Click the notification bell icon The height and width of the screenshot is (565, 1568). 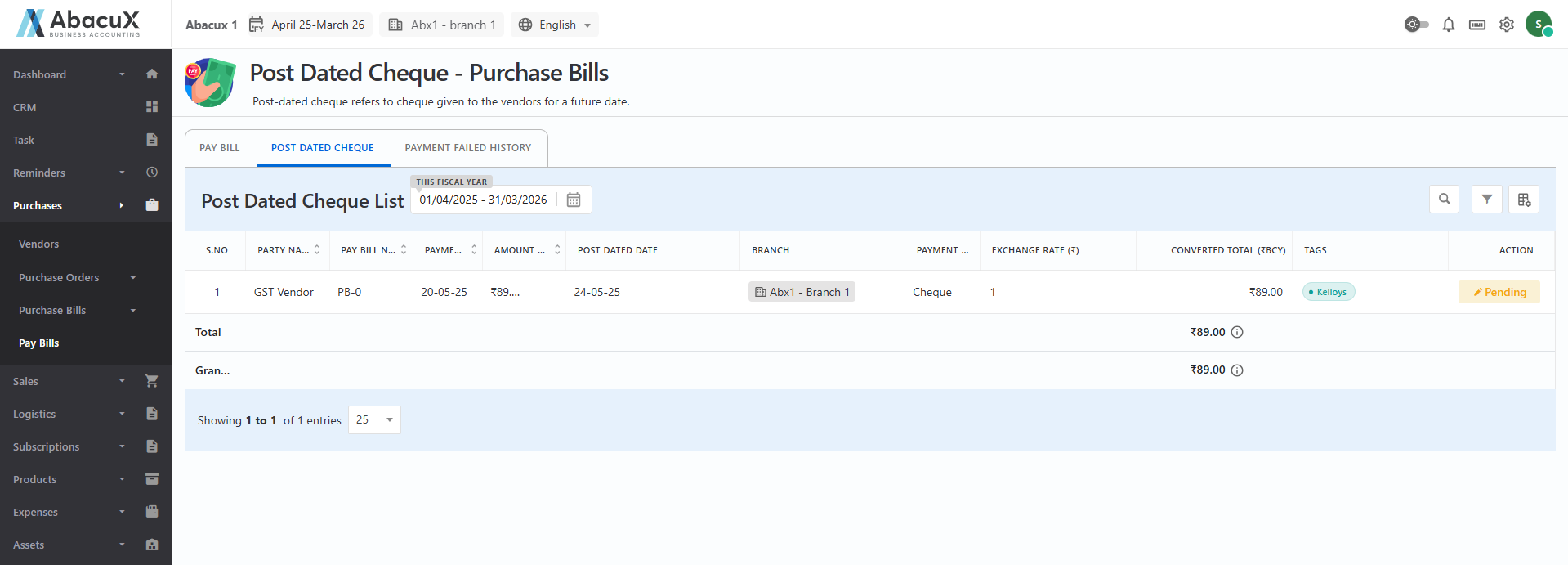(1449, 25)
